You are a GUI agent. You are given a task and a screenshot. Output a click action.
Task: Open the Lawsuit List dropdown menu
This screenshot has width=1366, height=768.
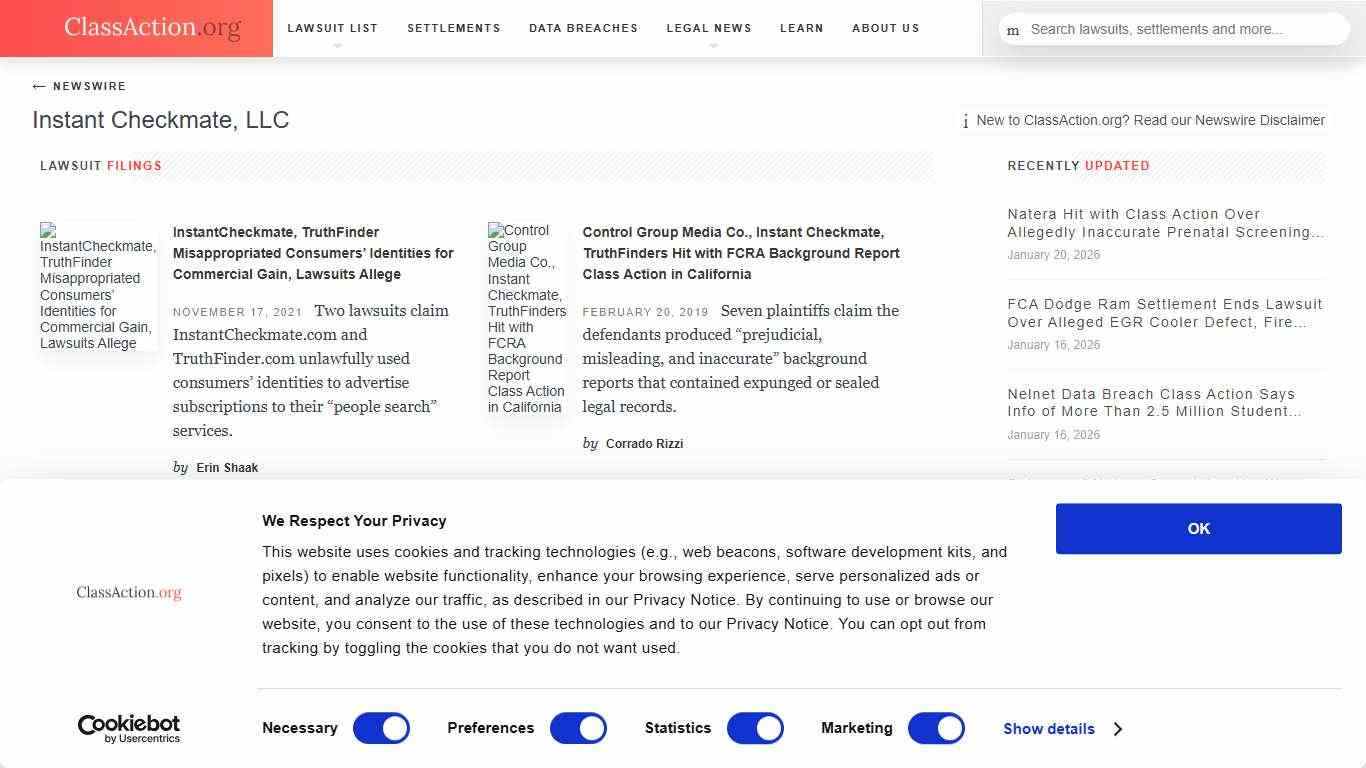point(332,29)
